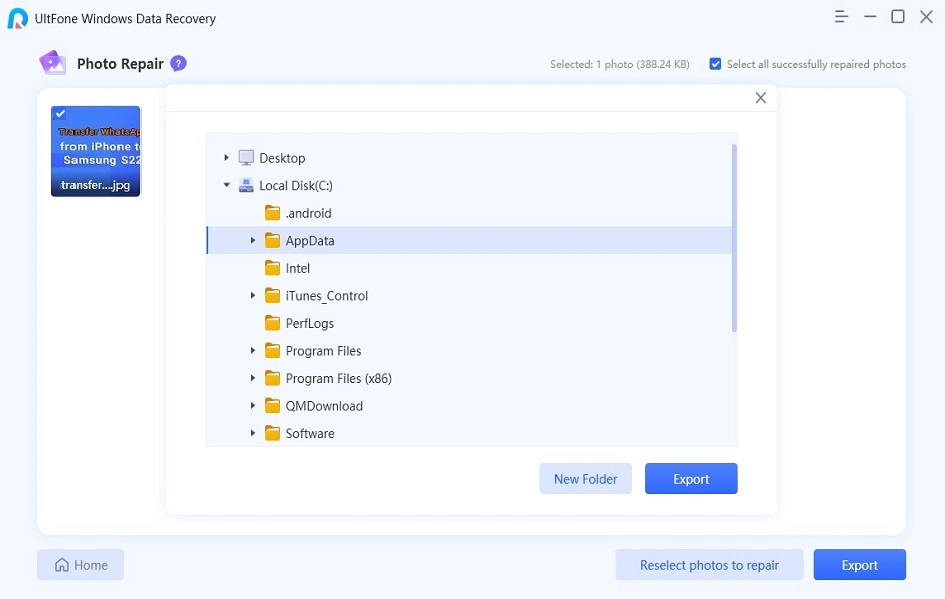Open the title bar hamburger menu
945x599 pixels.
point(841,17)
